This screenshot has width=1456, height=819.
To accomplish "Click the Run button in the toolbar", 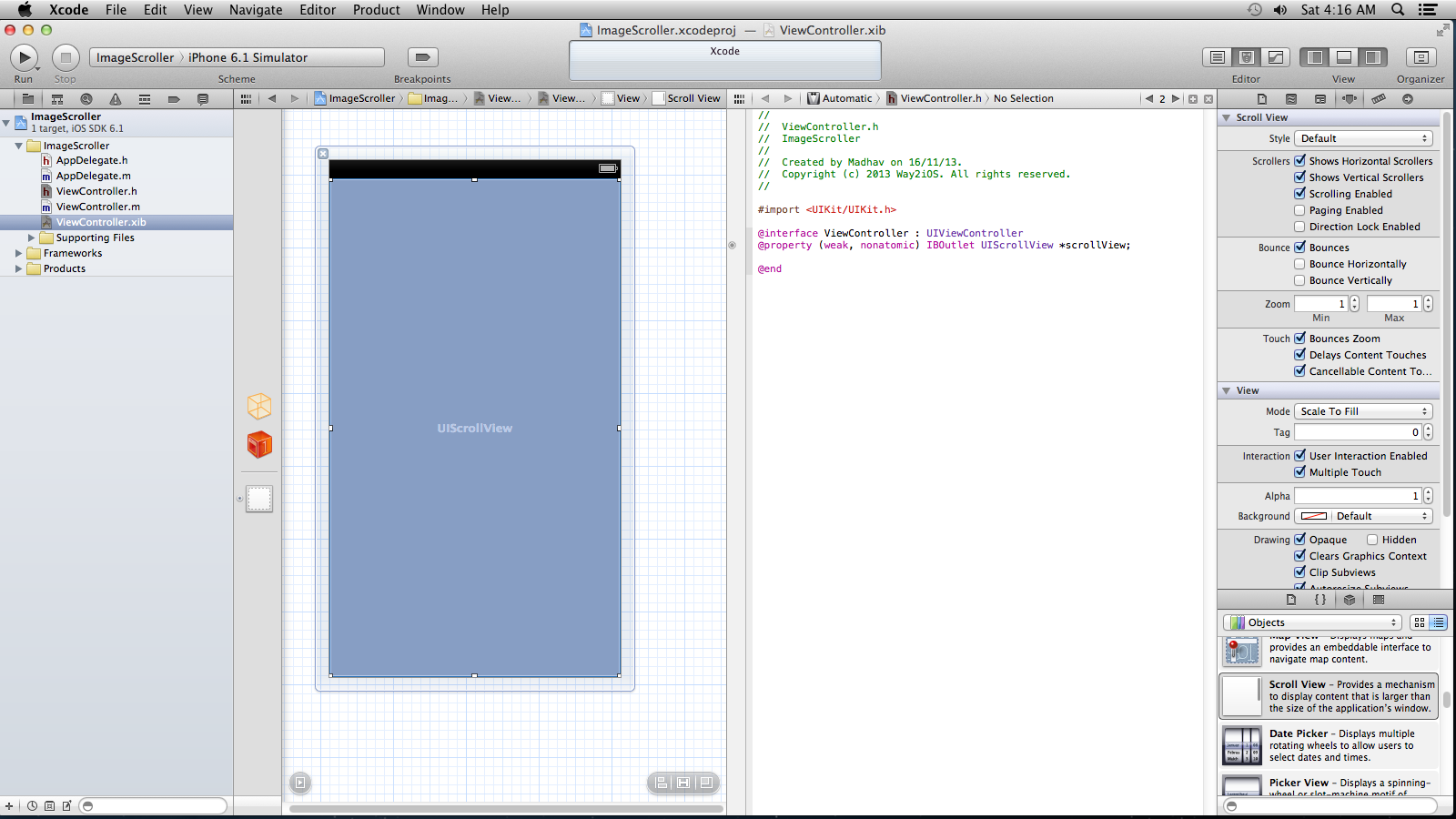I will pos(24,57).
